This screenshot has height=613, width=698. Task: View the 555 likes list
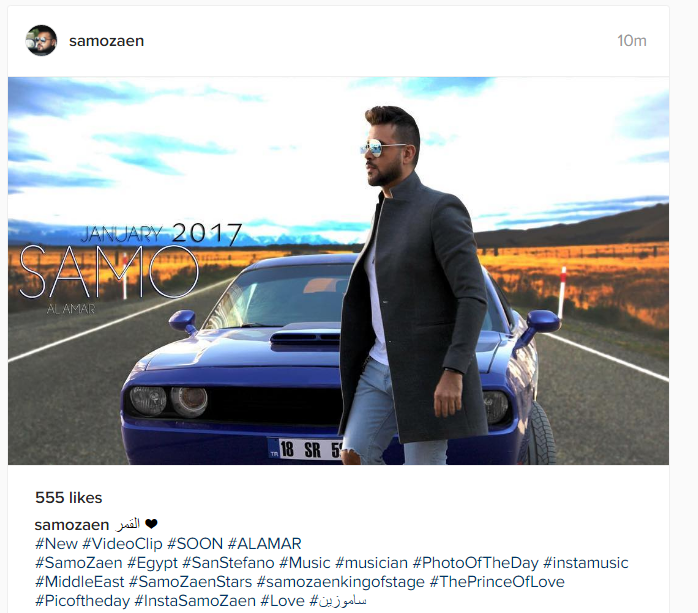pyautogui.click(x=69, y=497)
